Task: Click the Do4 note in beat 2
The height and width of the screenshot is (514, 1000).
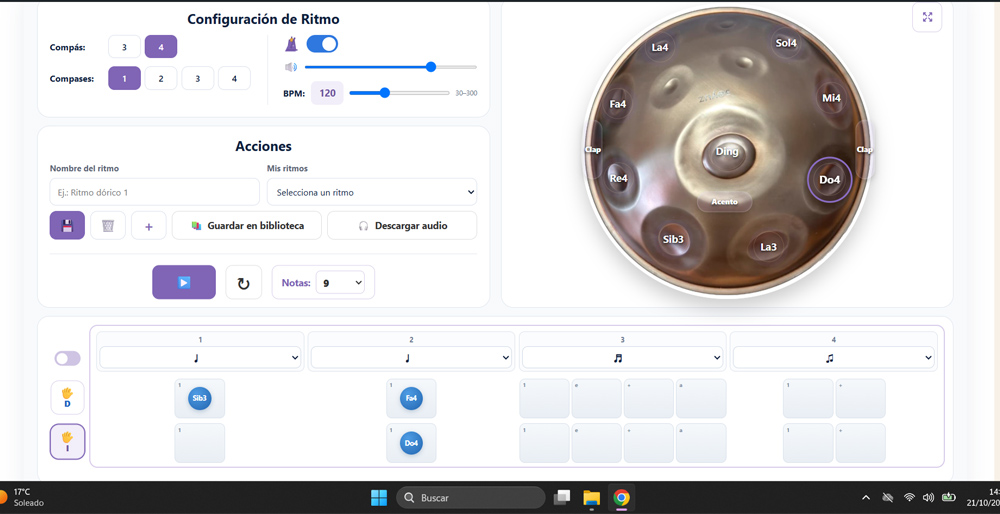Action: (x=411, y=443)
